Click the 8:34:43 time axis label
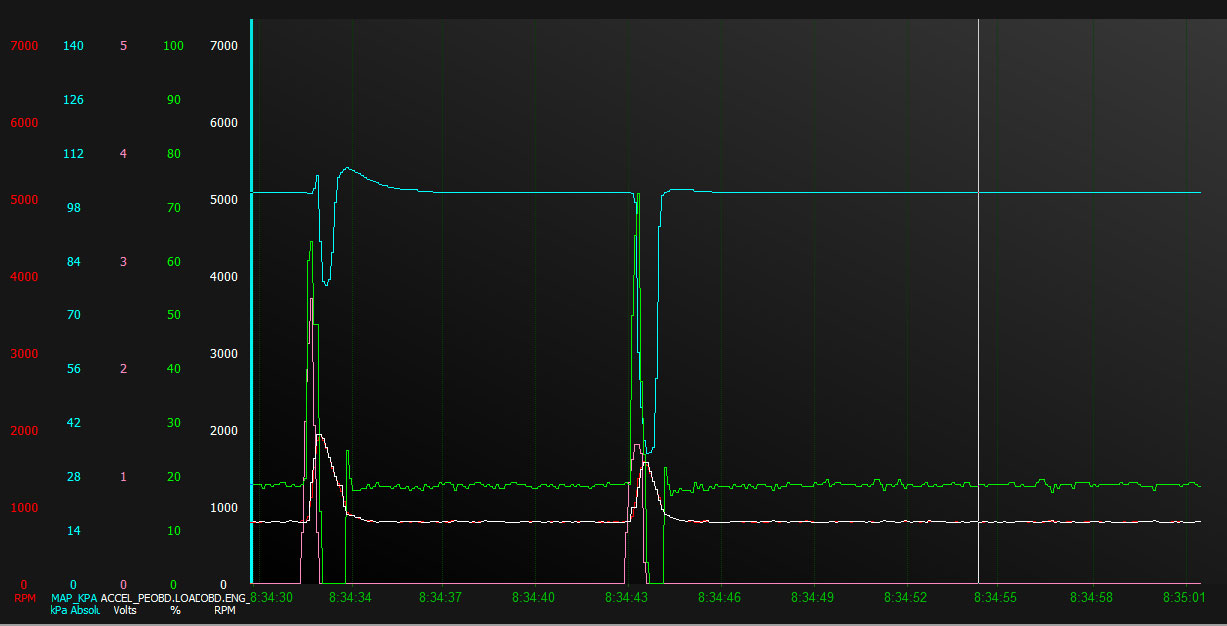Viewport: 1227px width, 626px height. click(x=627, y=597)
